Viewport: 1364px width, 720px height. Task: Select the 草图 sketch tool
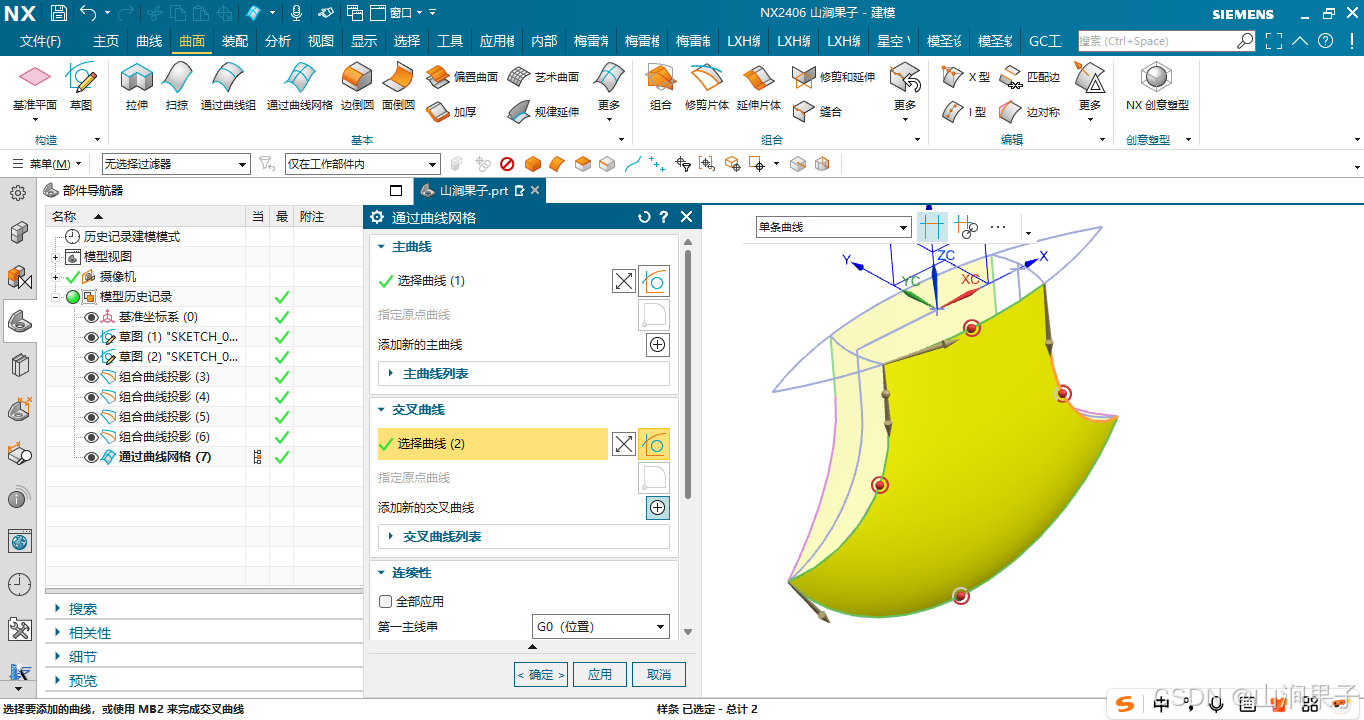coord(81,86)
